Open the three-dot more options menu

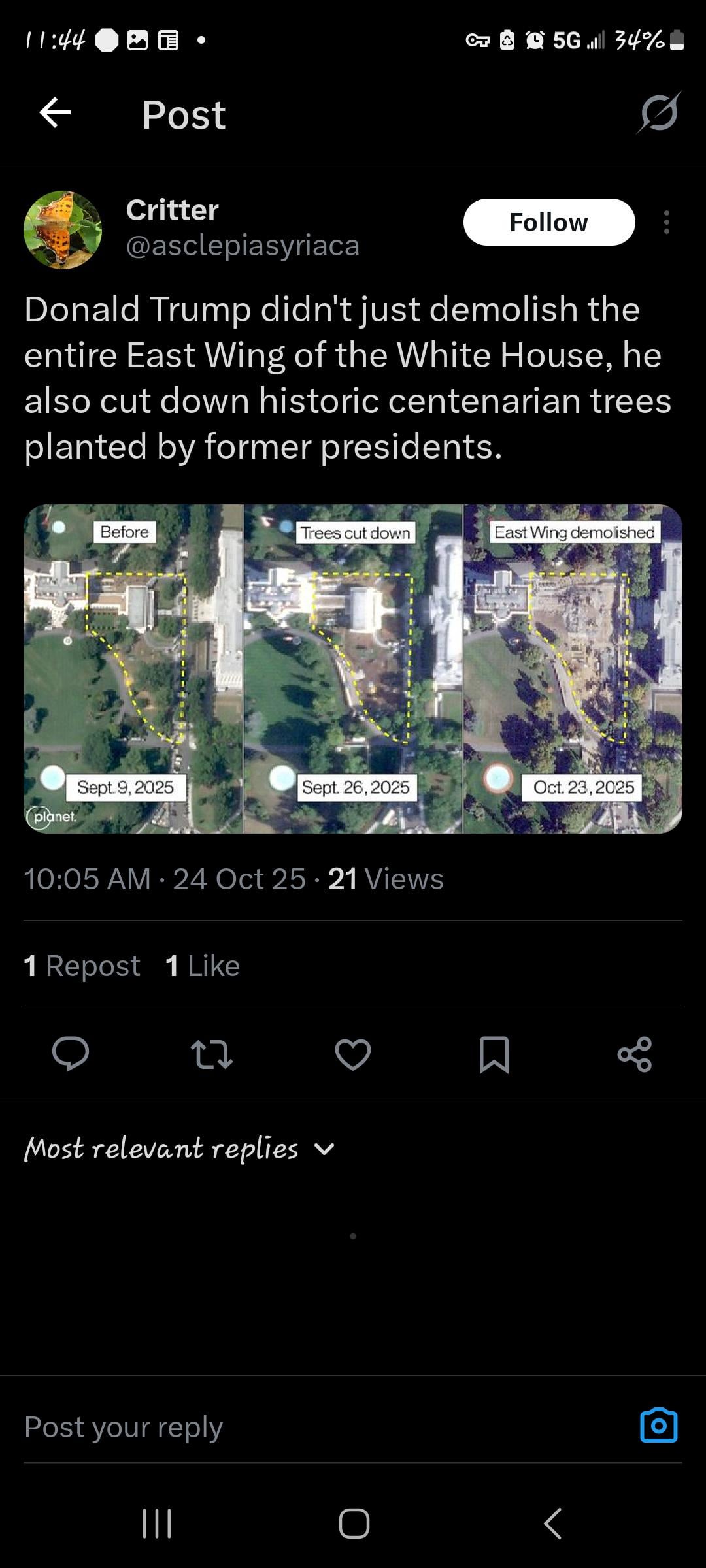[666, 222]
